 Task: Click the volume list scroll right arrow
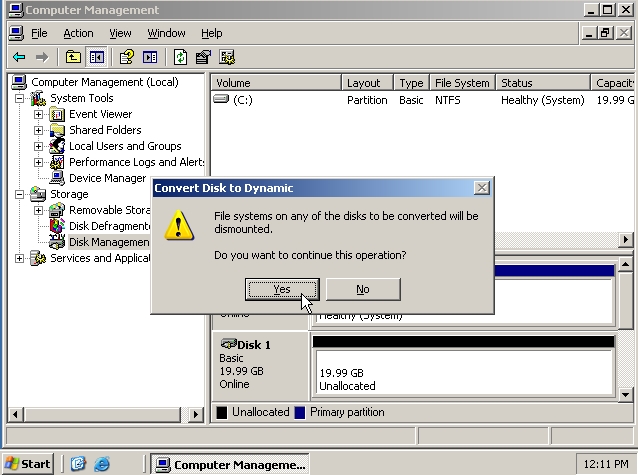[625, 240]
